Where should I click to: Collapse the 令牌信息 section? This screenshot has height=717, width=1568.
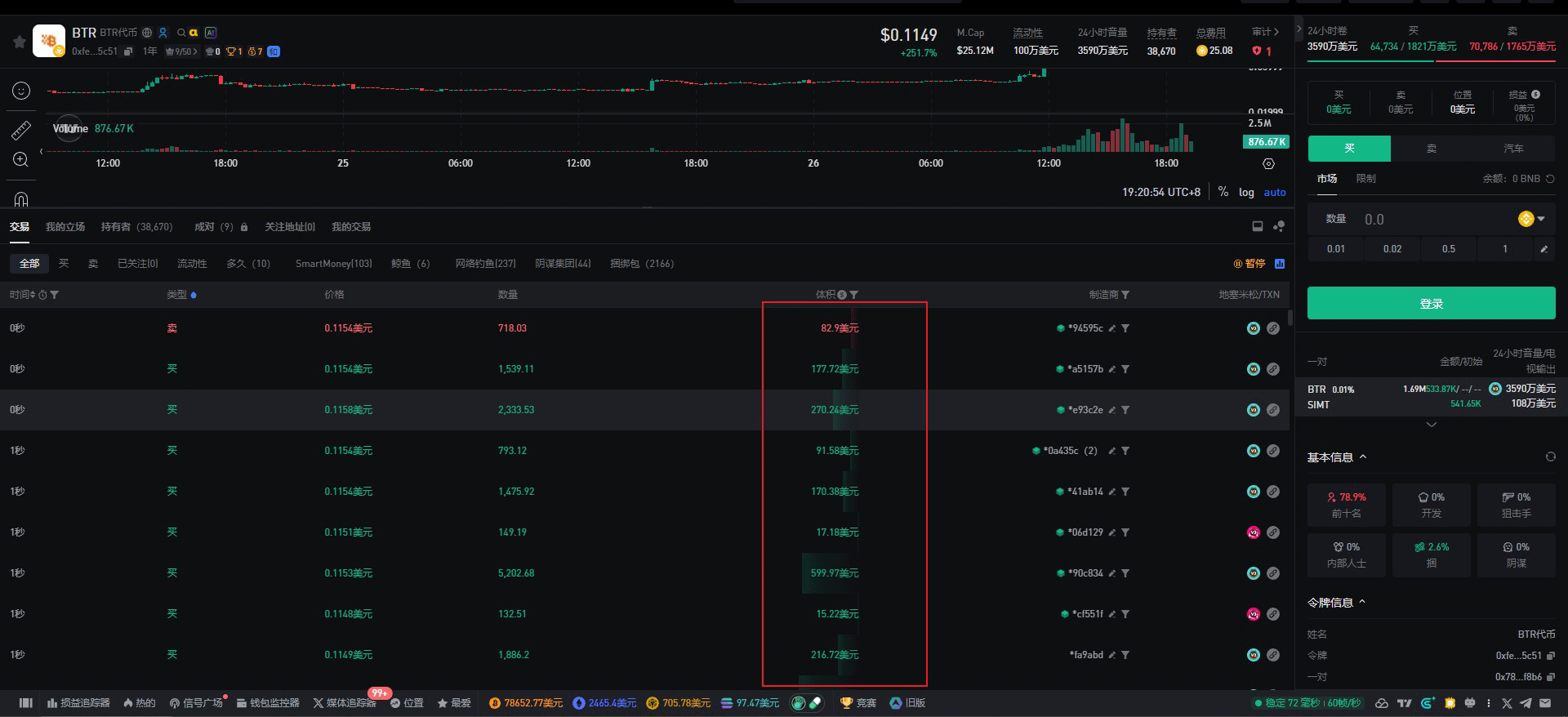1362,602
